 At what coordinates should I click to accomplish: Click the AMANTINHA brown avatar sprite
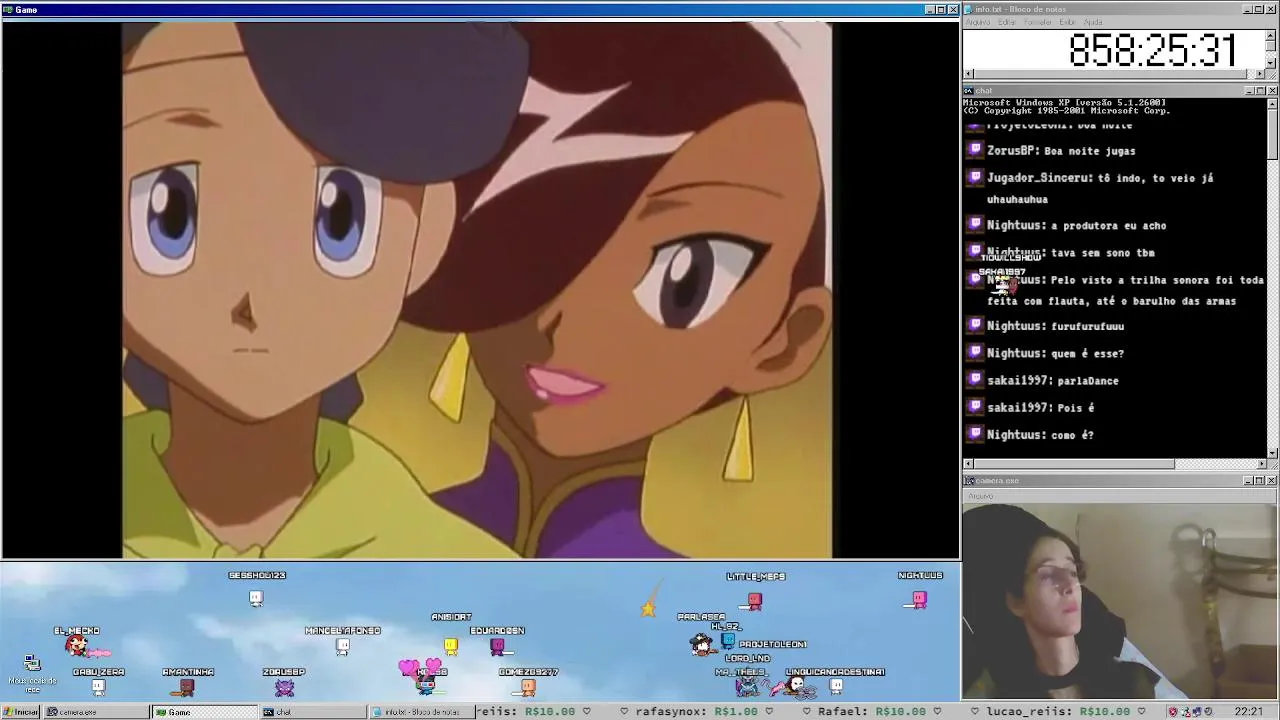(187, 687)
